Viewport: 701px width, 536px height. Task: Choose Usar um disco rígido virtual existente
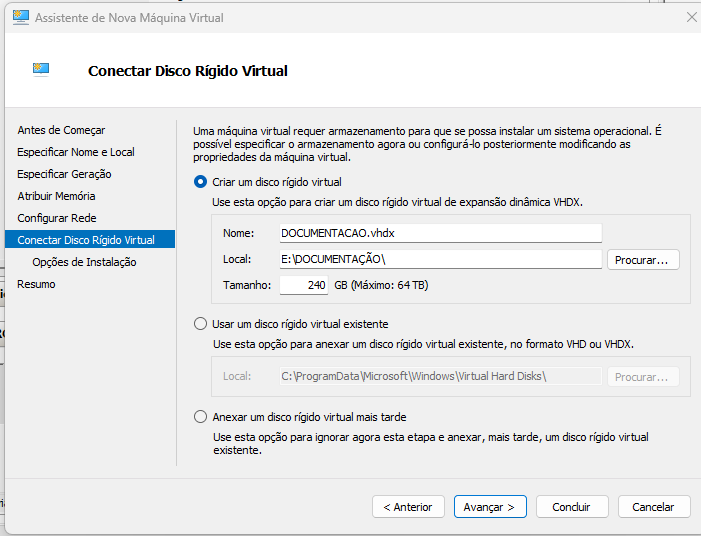200,324
